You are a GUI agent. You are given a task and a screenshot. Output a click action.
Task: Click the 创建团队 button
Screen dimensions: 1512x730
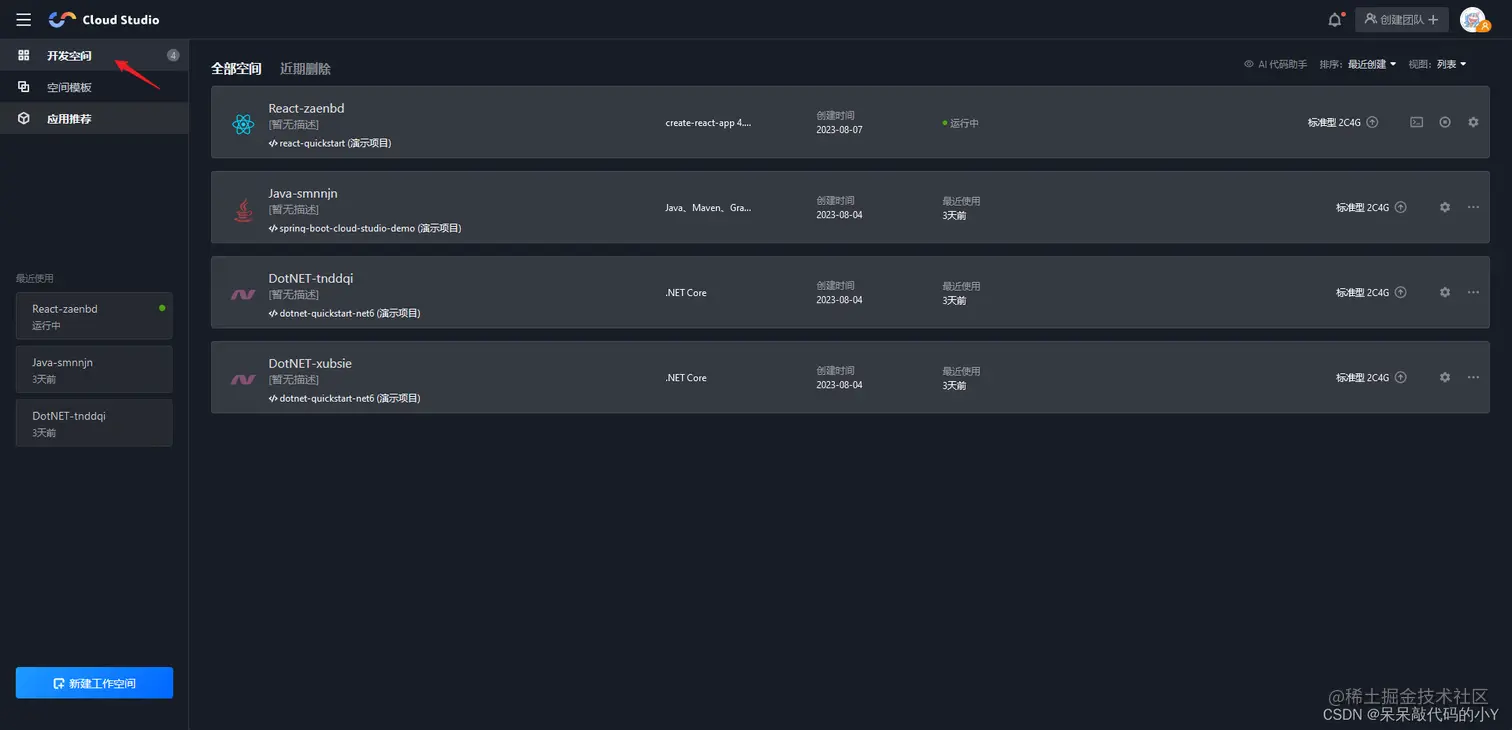click(x=1401, y=19)
